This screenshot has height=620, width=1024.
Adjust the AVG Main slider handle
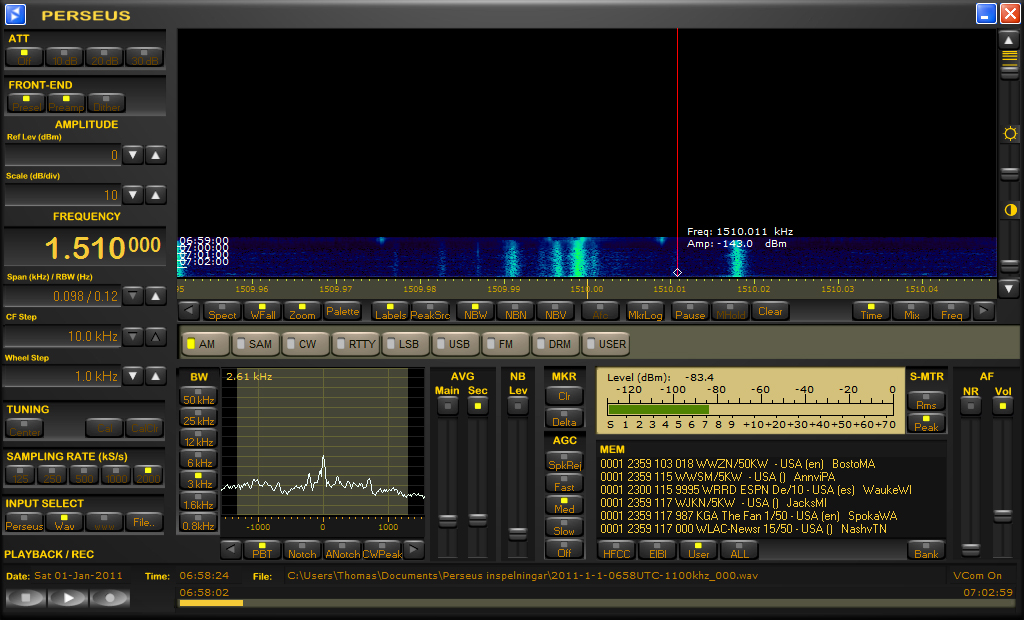pos(447,520)
